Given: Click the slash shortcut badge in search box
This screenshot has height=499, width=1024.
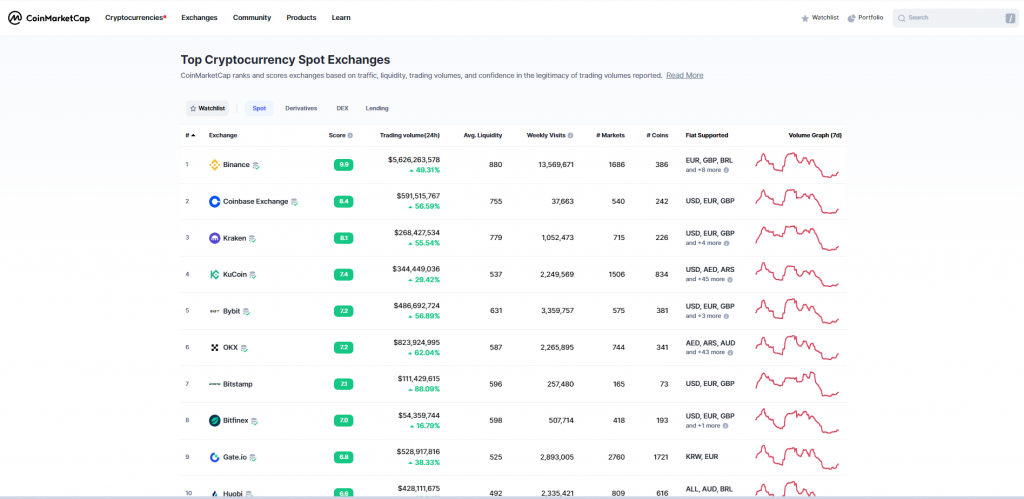Looking at the screenshot, I should (1010, 18).
